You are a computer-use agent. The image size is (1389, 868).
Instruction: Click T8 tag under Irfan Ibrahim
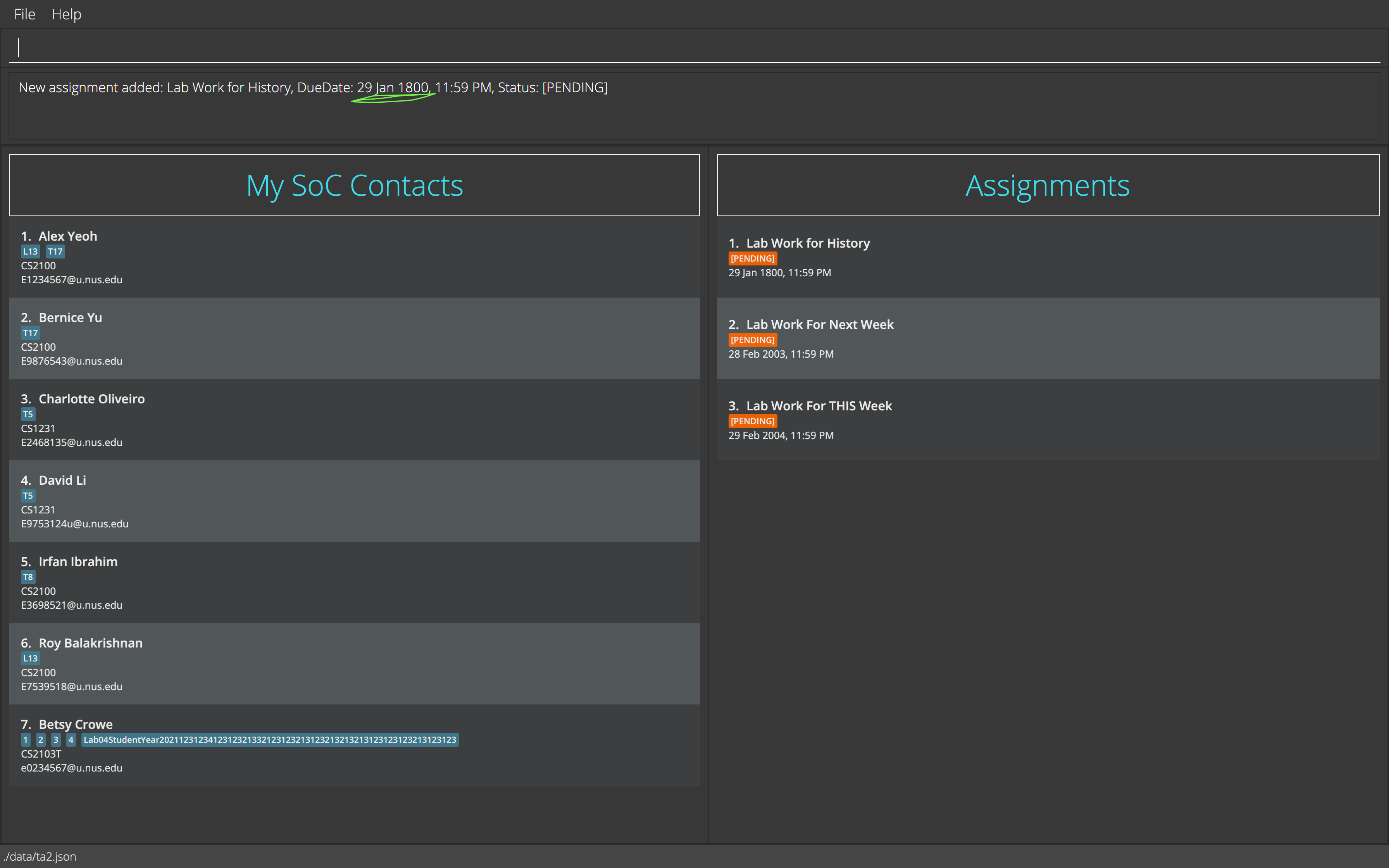28,577
